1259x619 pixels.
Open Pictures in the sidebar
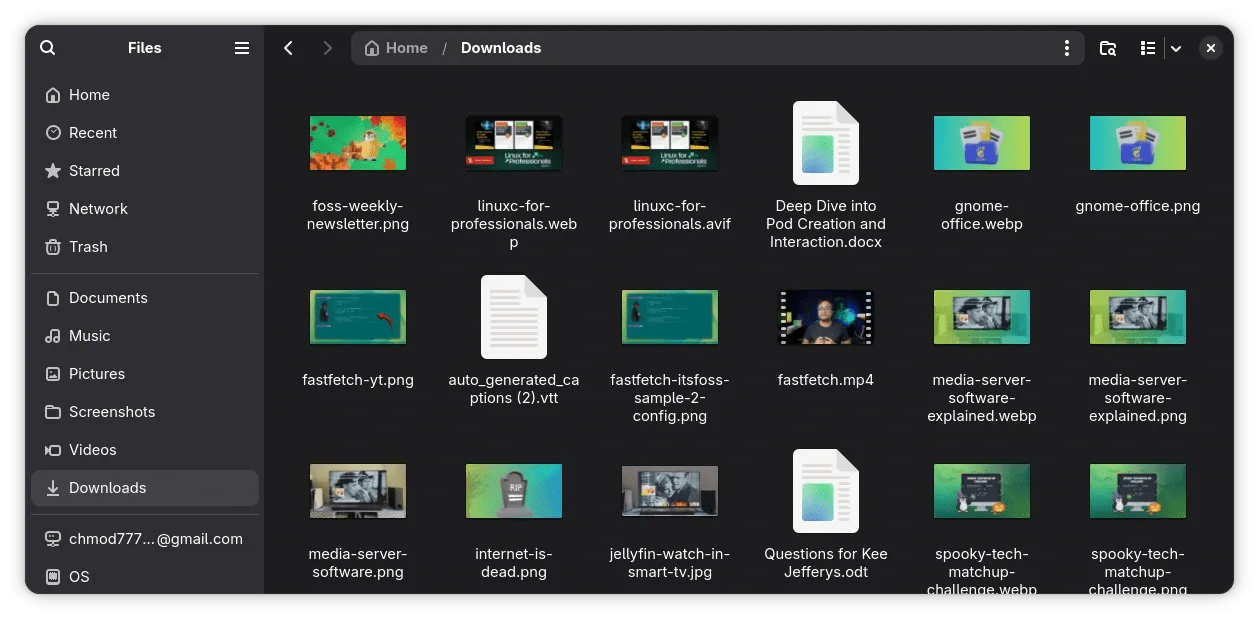tap(145, 374)
